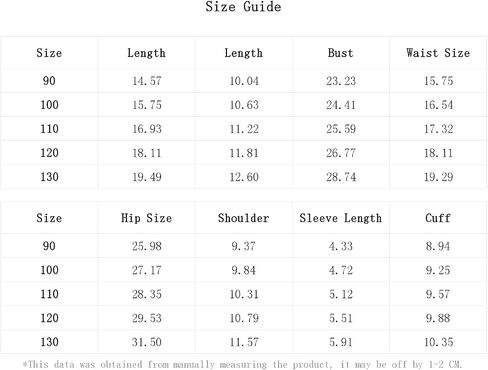Select length value 14.57
Image resolution: width=488 pixels, height=370 pixels.
tap(147, 81)
